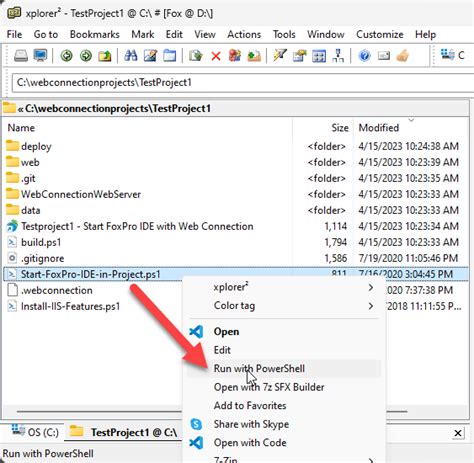The width and height of the screenshot is (474, 463).
Task: Click the copy-to document toolbar icon
Action: 196,56
